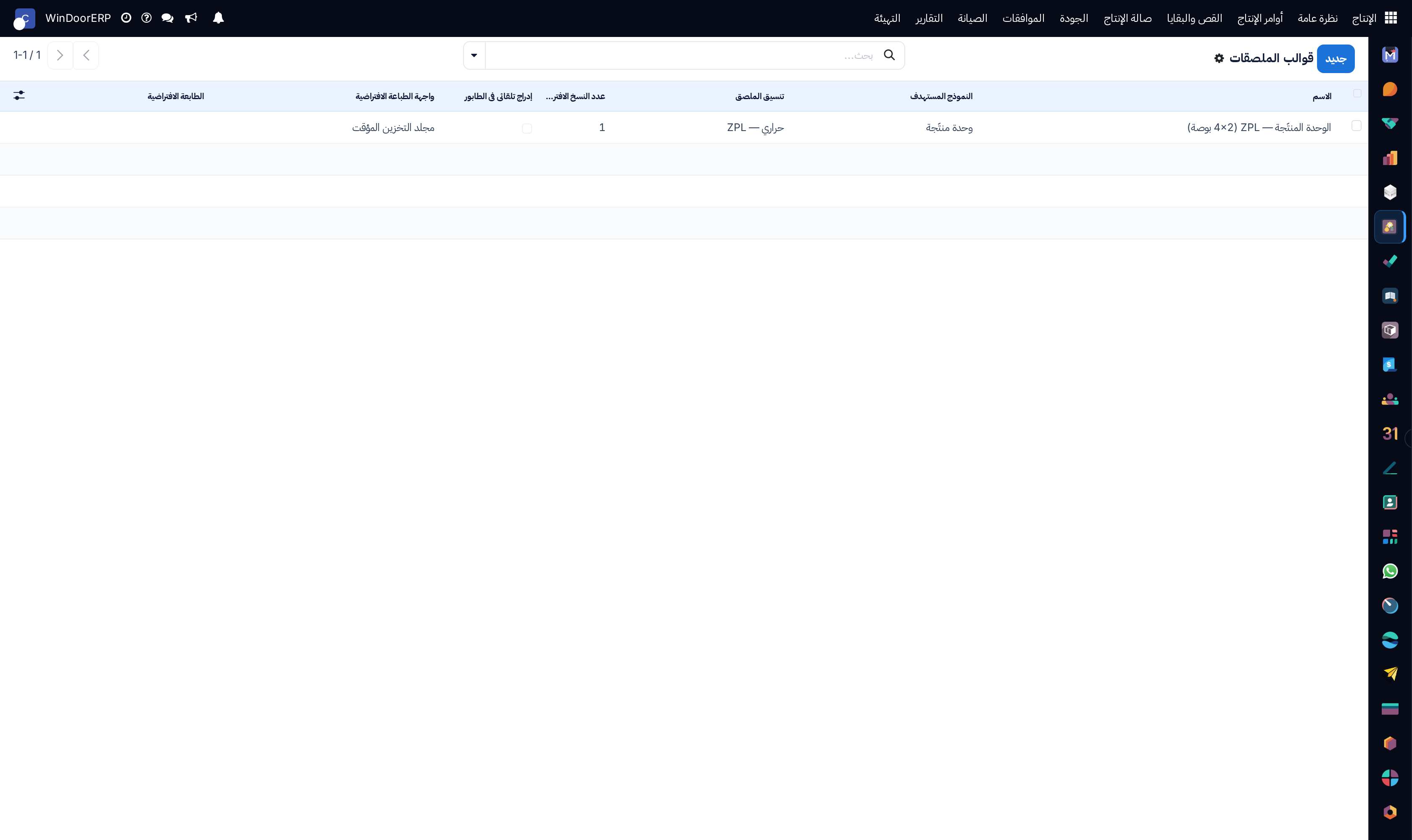This screenshot has width=1412, height=840.
Task: Open the hexagon ring app icon at bottom
Action: pos(1390,812)
